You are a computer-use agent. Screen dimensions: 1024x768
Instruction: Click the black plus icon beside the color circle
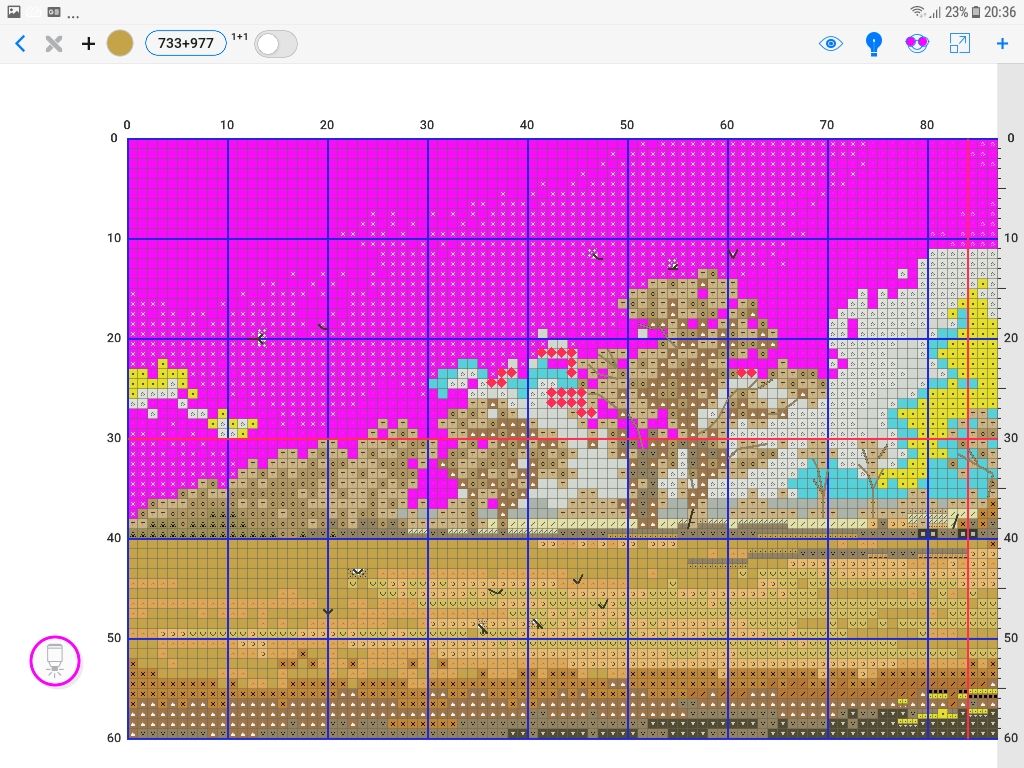(x=88, y=44)
